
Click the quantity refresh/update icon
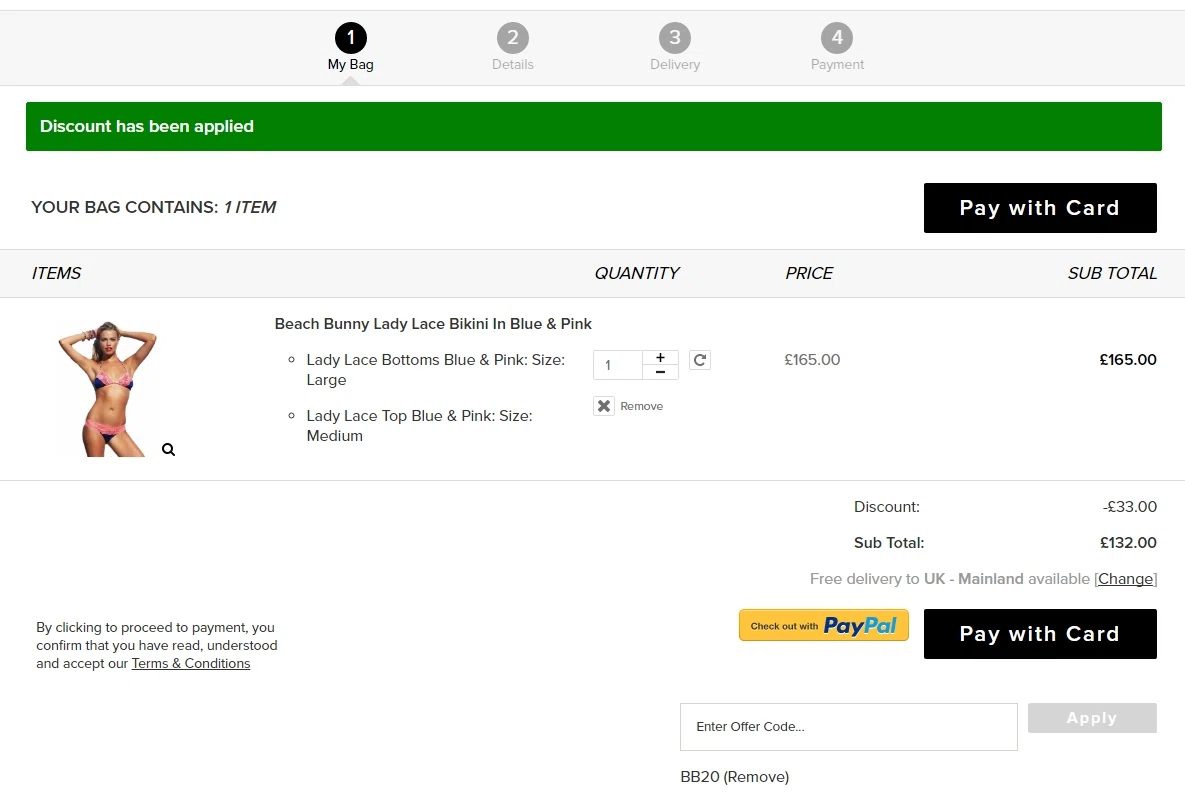pos(700,360)
